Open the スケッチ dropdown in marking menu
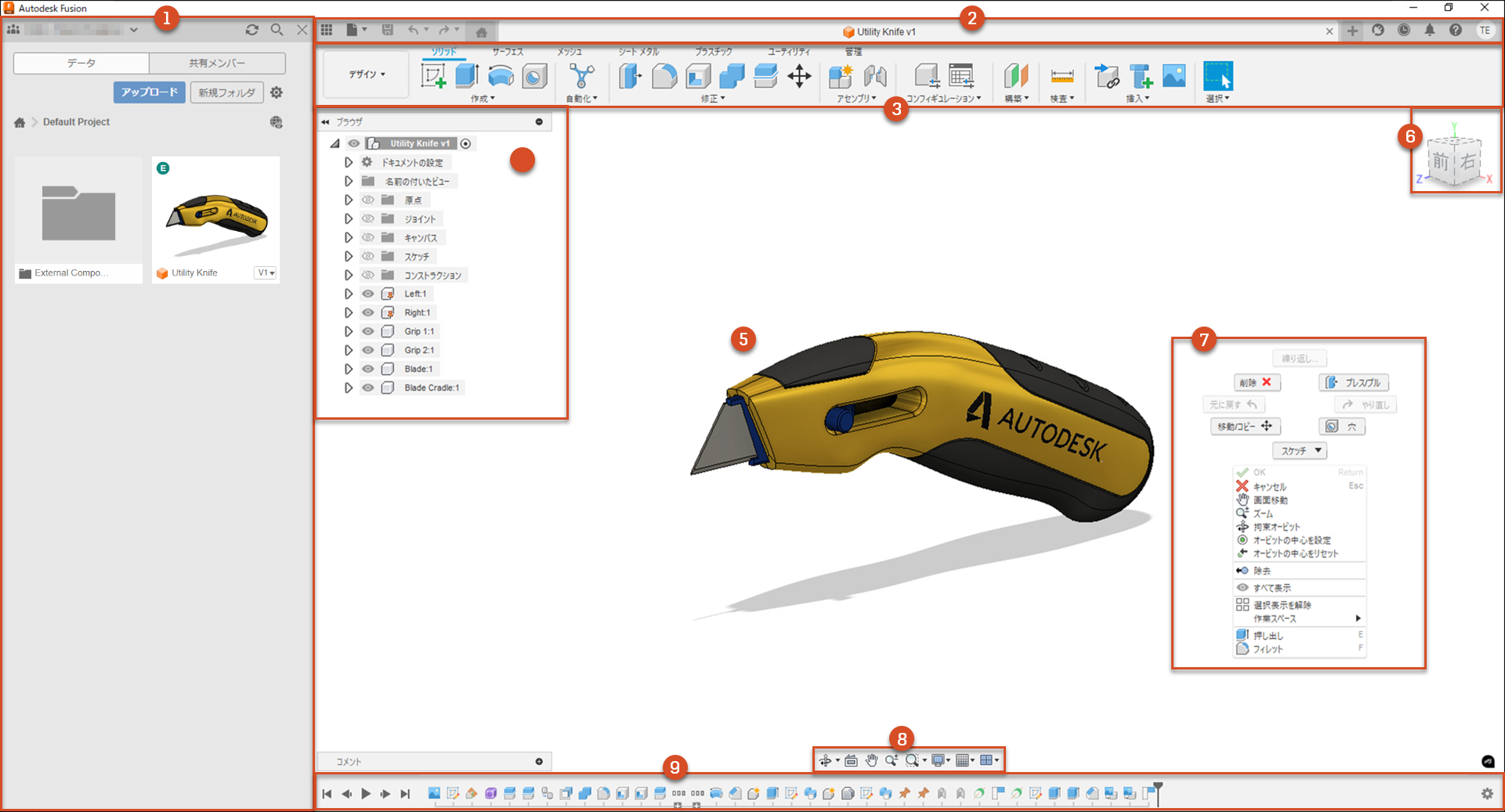This screenshot has height=812, width=1505. 1300,451
